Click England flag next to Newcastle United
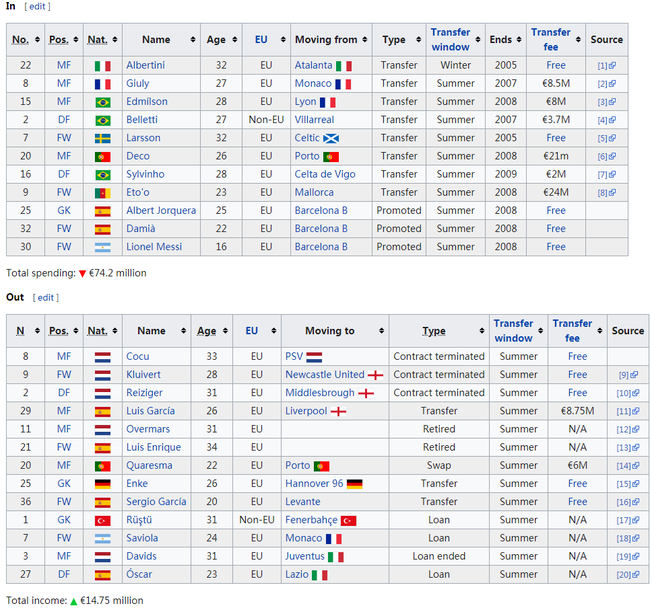The height and width of the screenshot is (610, 650). click(x=376, y=375)
